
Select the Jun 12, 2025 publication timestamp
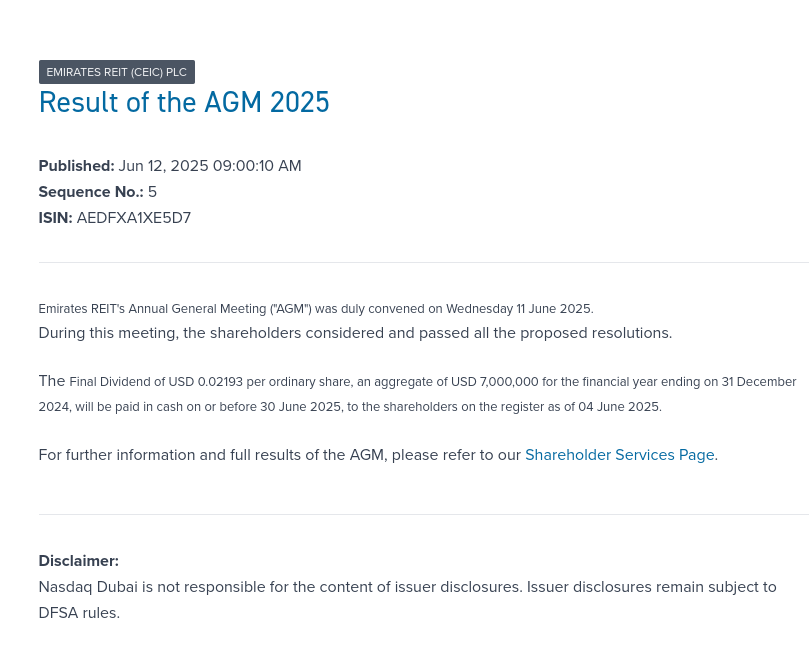point(210,166)
